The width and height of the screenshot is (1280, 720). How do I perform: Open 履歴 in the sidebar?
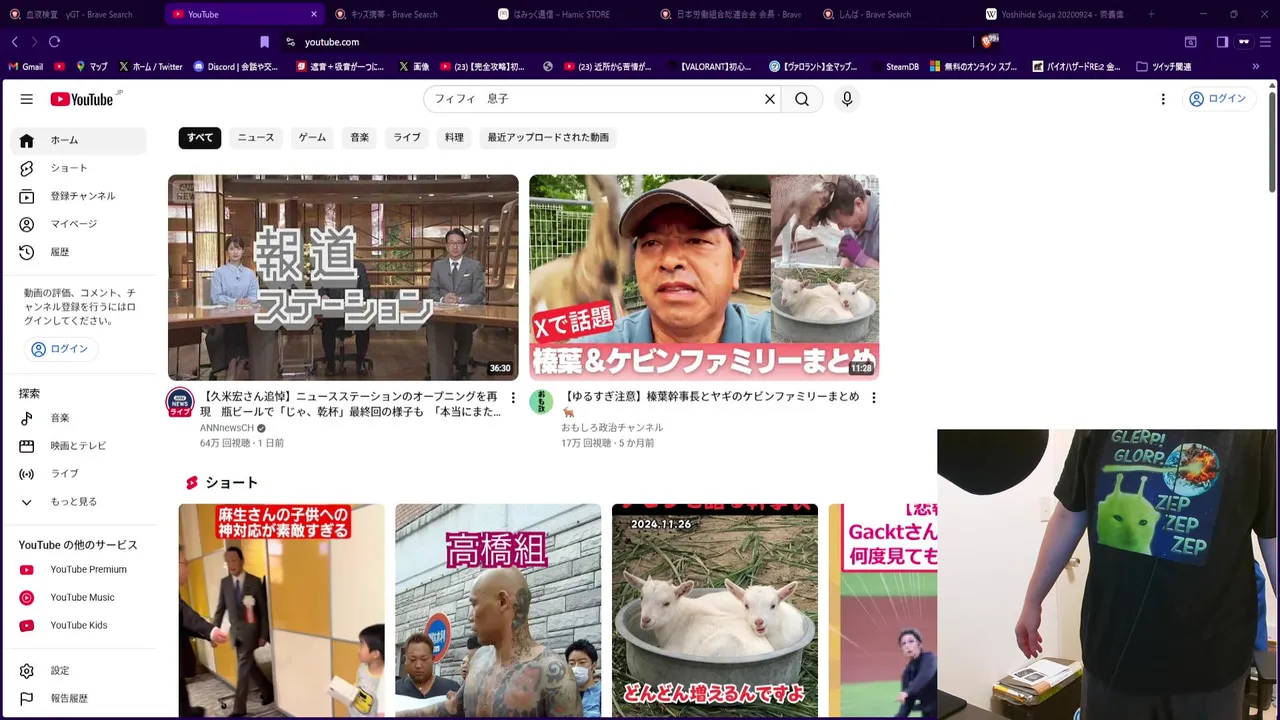click(78, 253)
